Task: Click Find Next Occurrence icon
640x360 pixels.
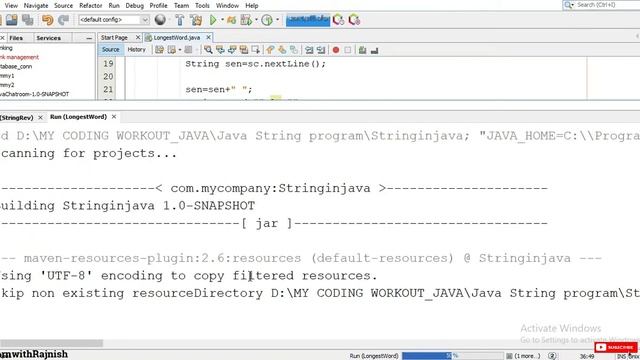Action: click(x=232, y=50)
